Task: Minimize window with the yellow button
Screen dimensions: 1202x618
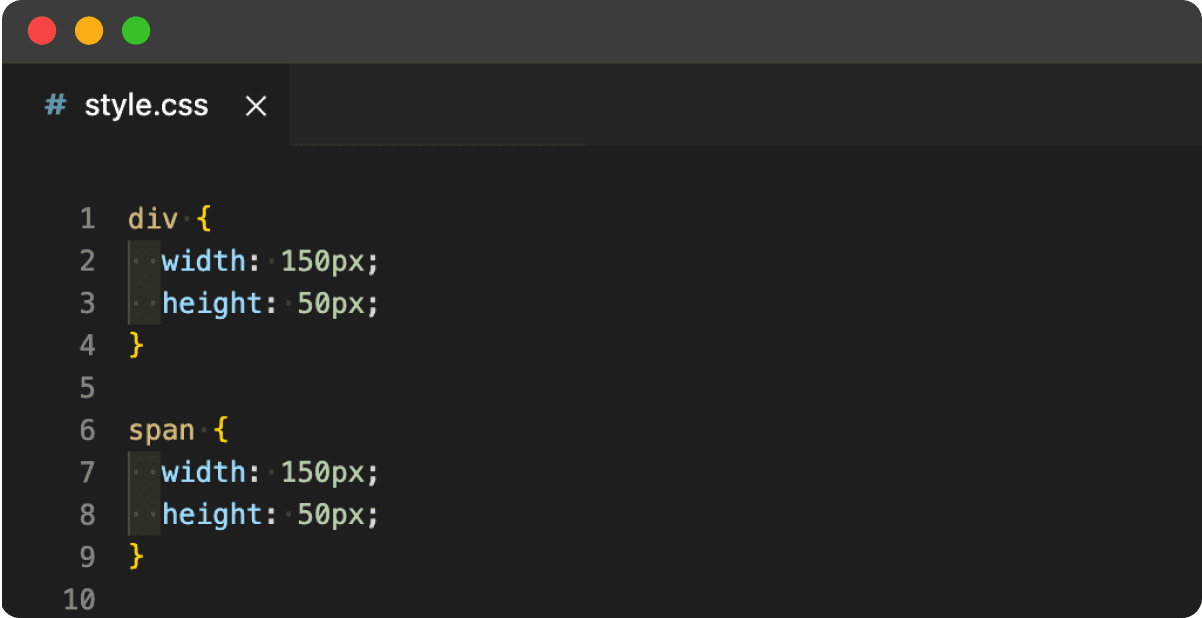Action: (x=89, y=31)
